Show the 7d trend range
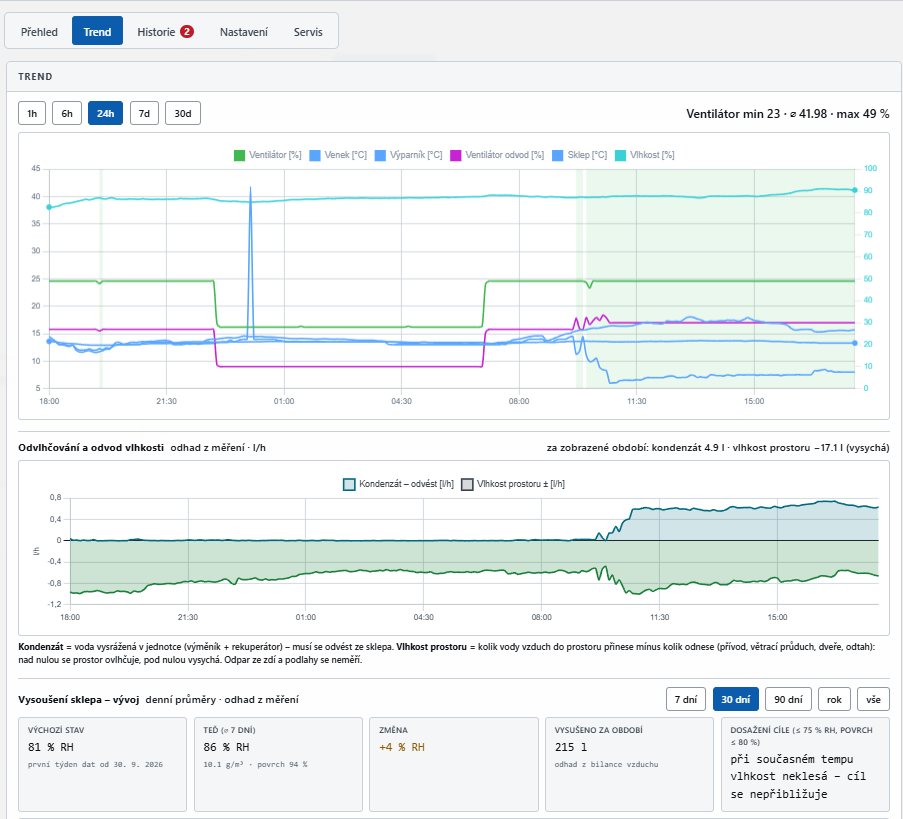This screenshot has width=903, height=819. click(x=144, y=113)
